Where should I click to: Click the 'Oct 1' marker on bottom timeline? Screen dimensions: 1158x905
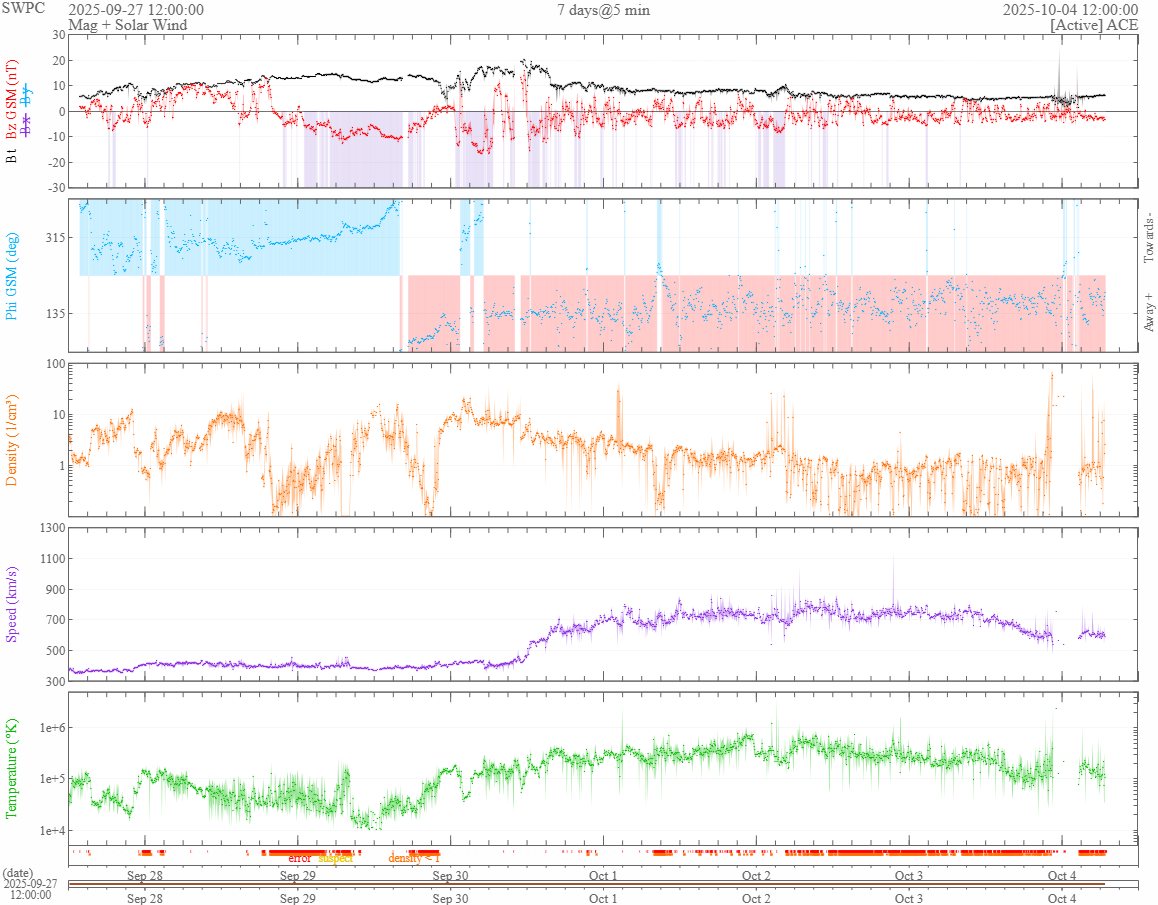click(603, 898)
